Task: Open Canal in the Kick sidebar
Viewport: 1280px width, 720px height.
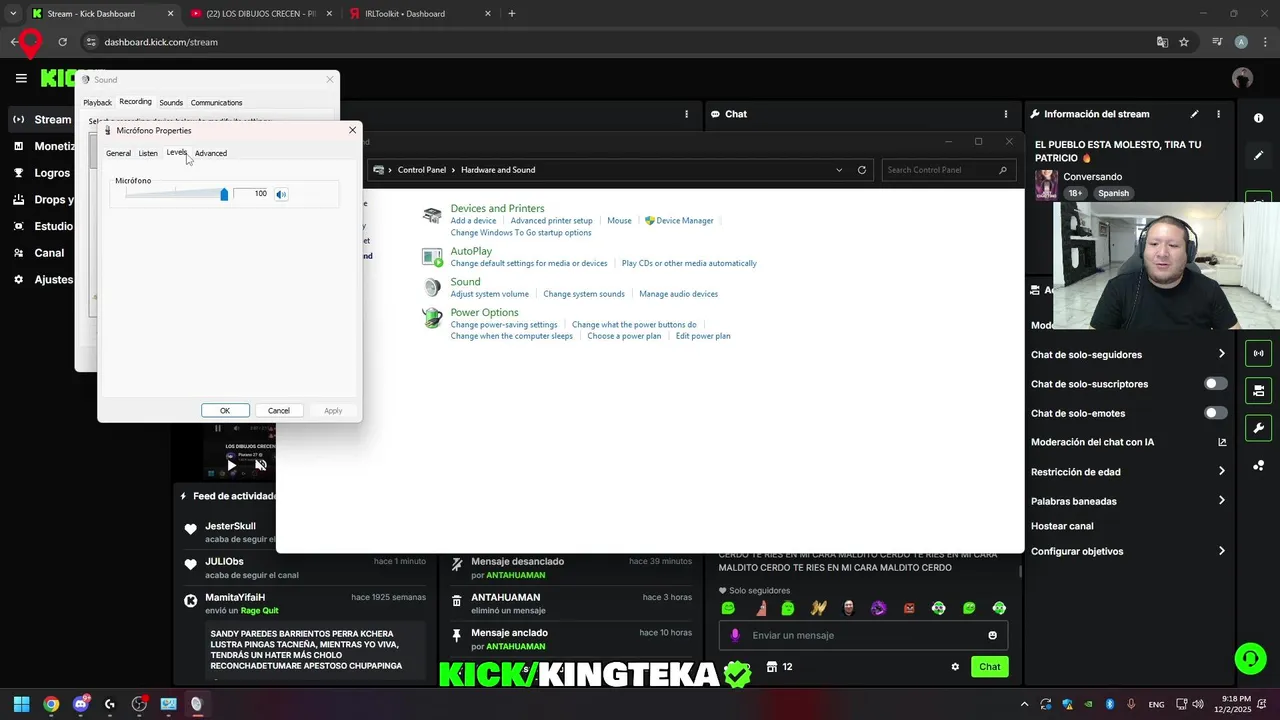Action: click(40, 253)
